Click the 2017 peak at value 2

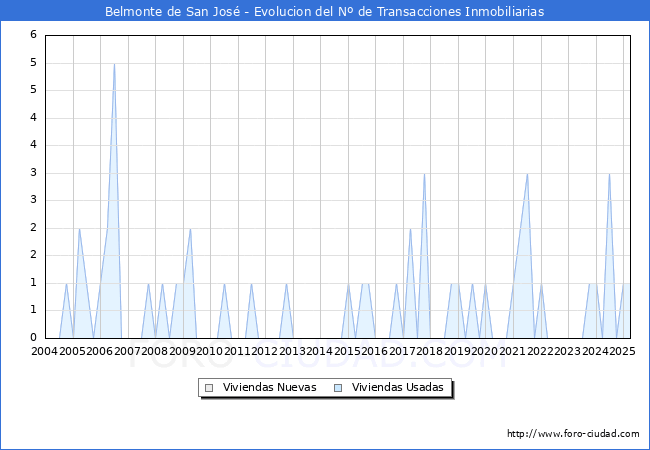click(x=410, y=229)
